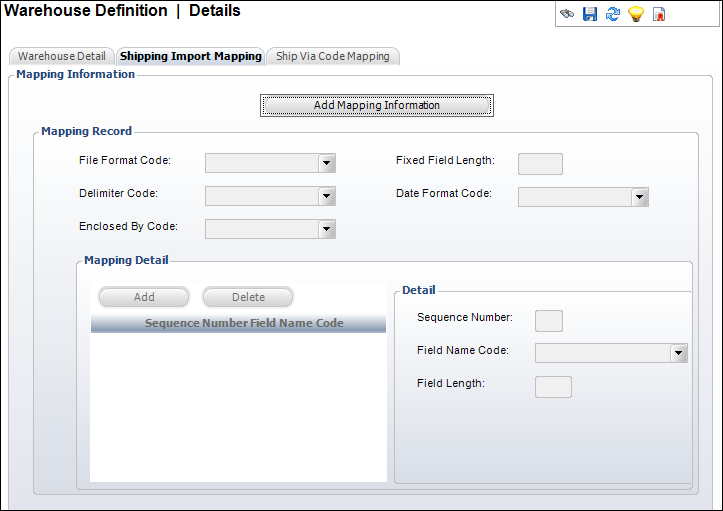Screen dimensions: 723x511
Task: Click the floppy disk save icon
Action: 589,15
